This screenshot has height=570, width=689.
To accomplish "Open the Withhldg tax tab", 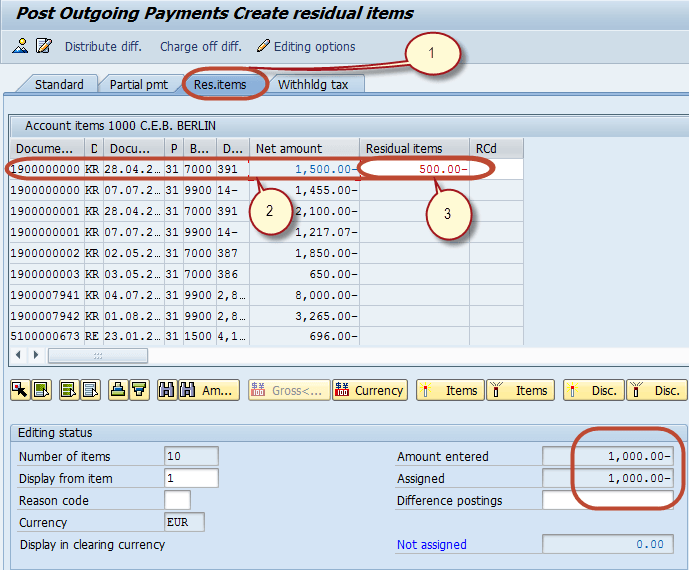I will pos(313,84).
